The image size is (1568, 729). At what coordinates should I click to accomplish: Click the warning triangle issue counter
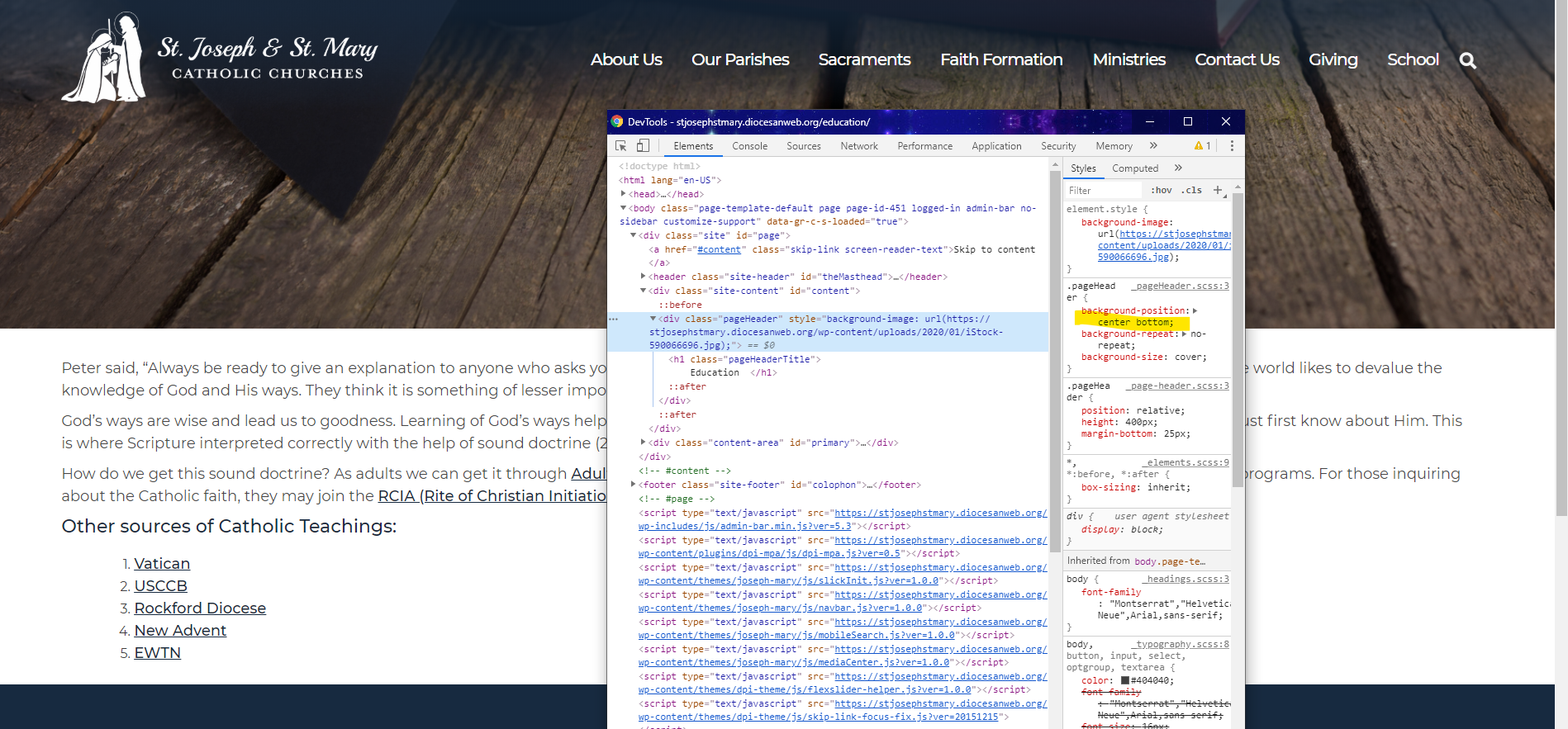point(1202,146)
